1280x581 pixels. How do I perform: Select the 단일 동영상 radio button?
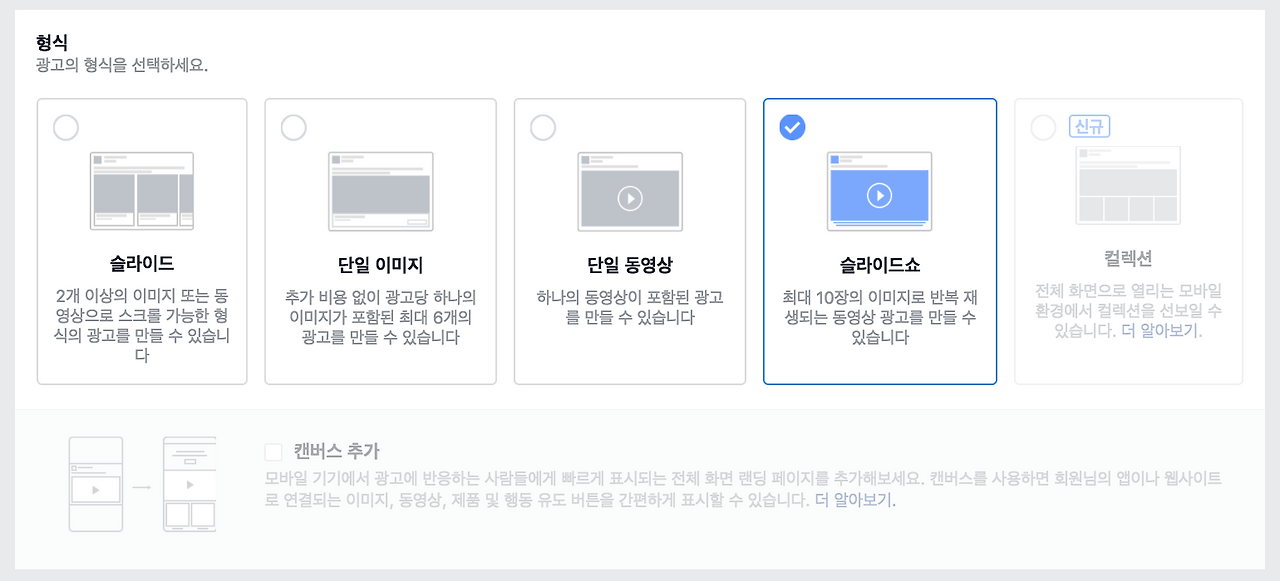click(543, 127)
